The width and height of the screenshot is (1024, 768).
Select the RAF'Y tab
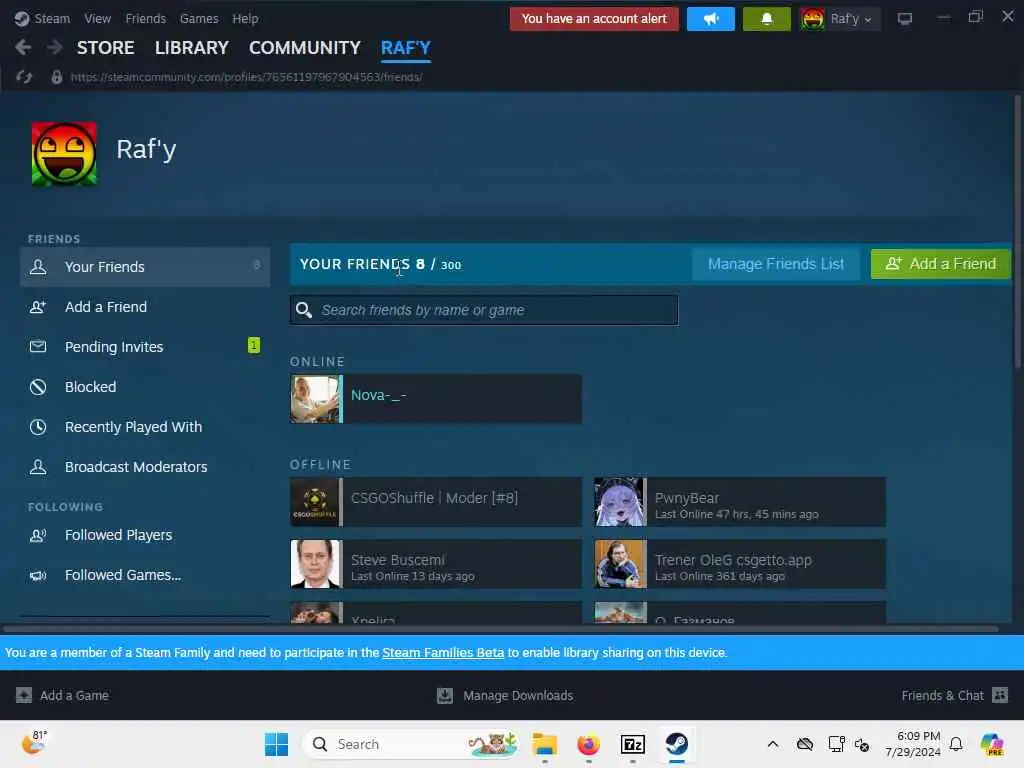(x=406, y=48)
